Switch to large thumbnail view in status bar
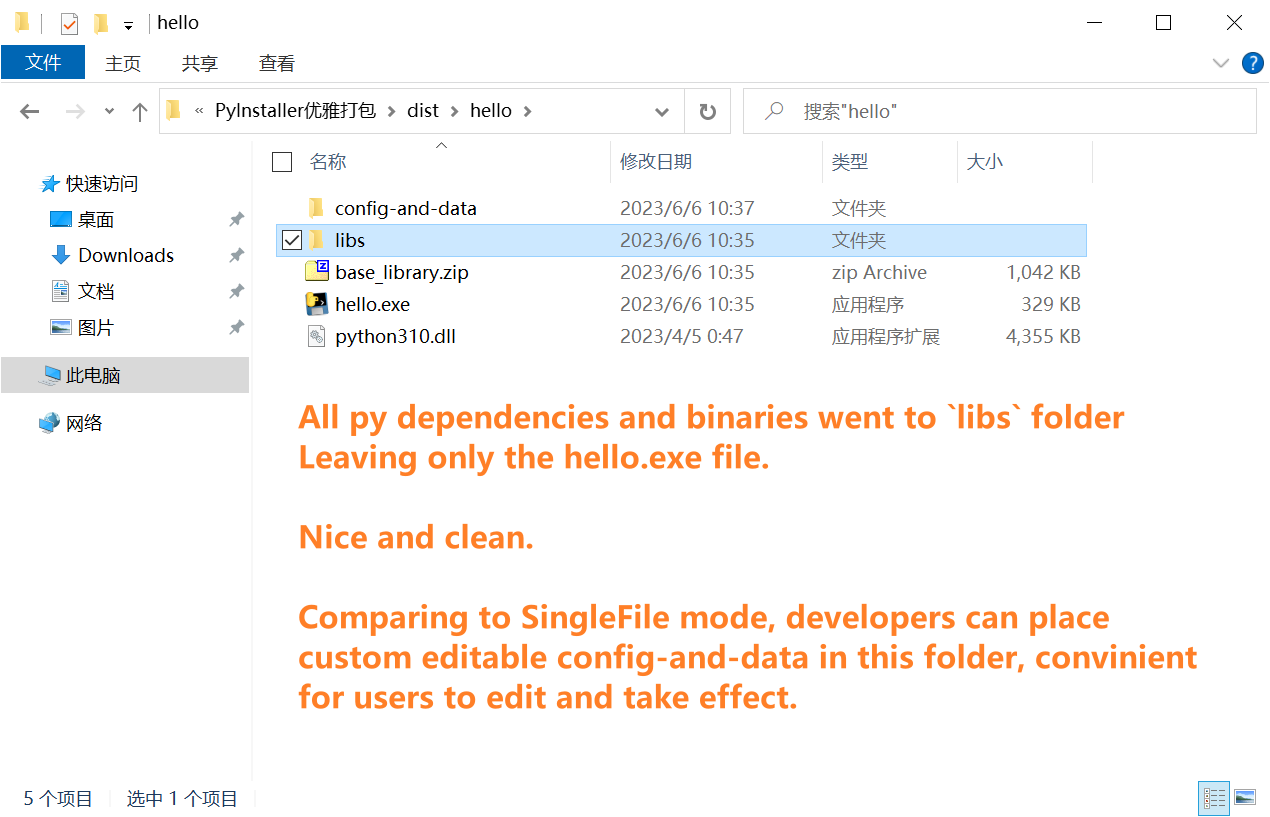The image size is (1270, 817). point(1243,798)
